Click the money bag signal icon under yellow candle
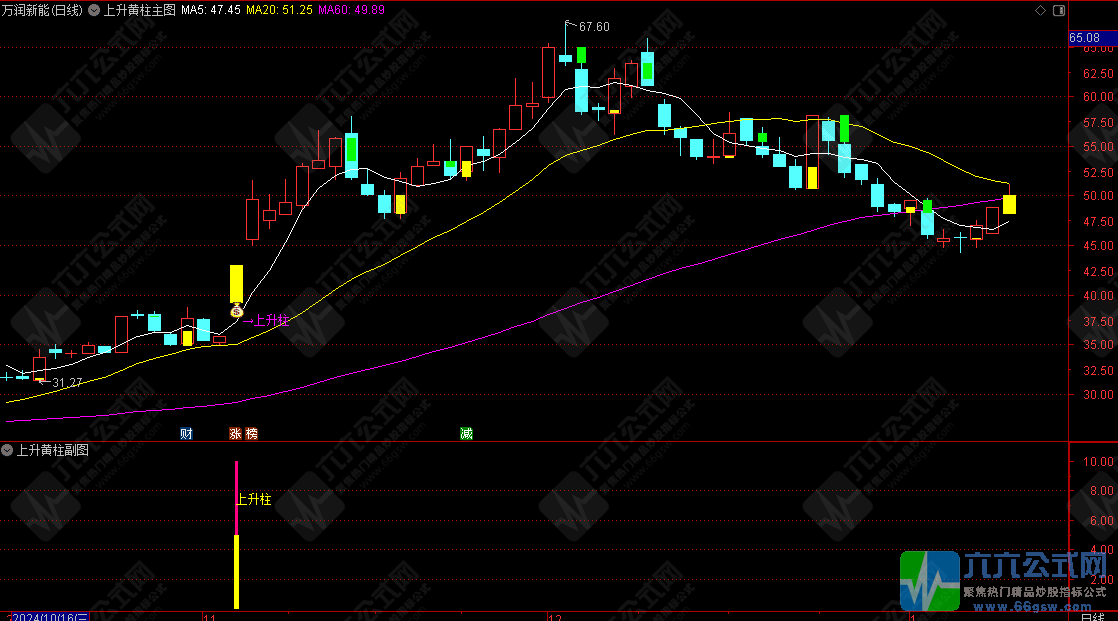Viewport: 1118px width, 621px height. point(237,311)
